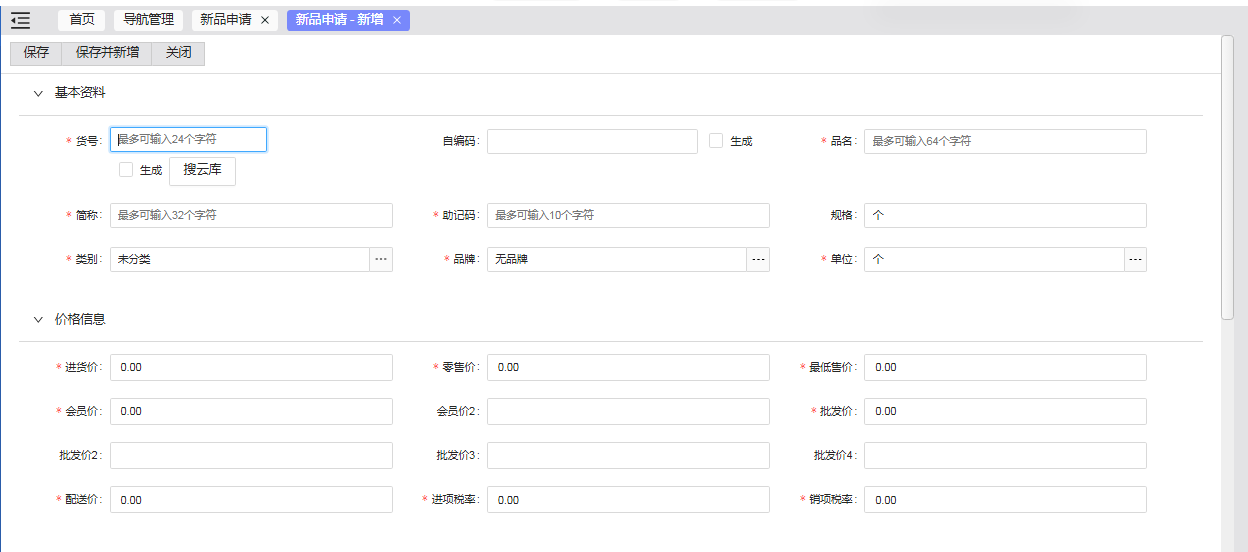Click the 单位 field showing 个
Image resolution: width=1248 pixels, height=552 pixels.
[x=994, y=259]
